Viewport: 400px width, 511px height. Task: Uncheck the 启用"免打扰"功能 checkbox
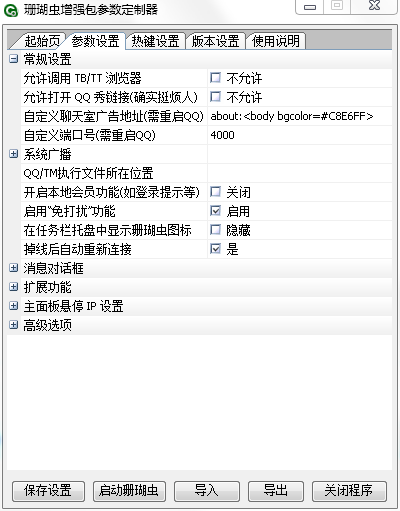pos(215,211)
